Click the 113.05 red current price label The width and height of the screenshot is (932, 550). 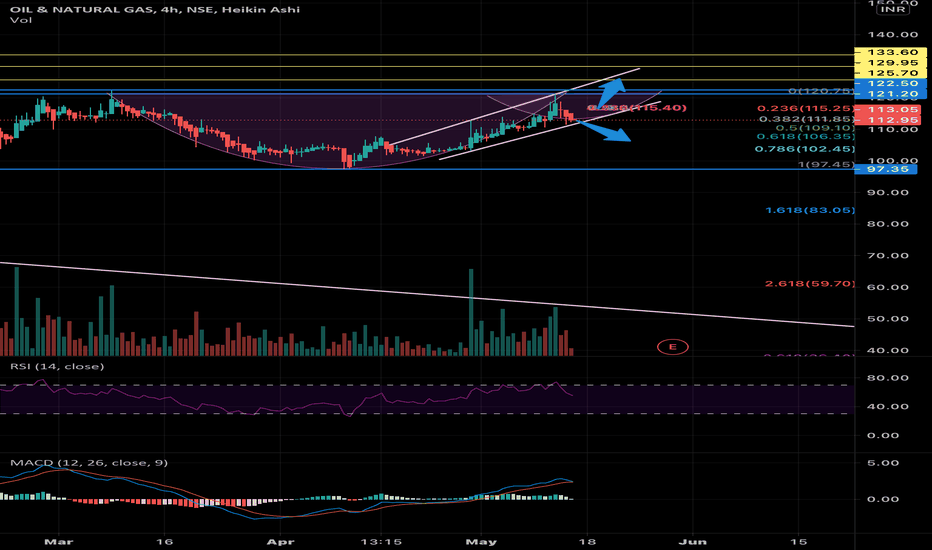coord(887,109)
